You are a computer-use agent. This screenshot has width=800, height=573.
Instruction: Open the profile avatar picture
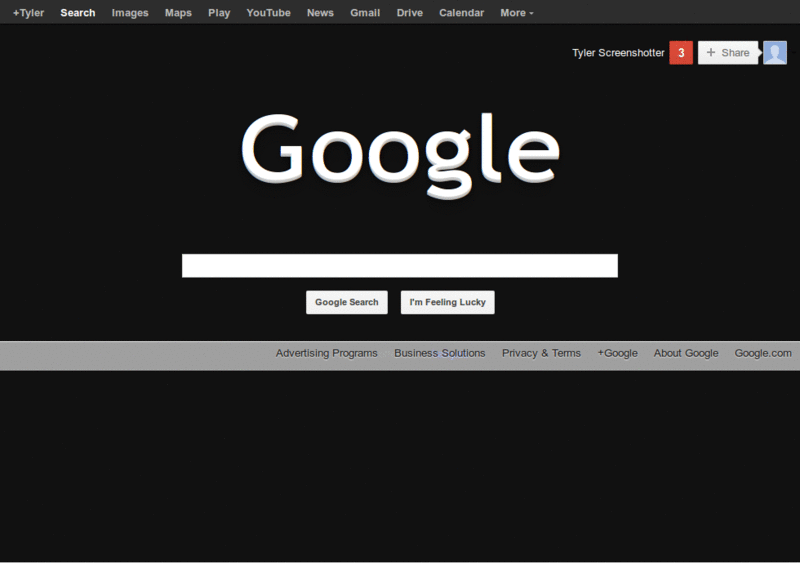coord(774,53)
